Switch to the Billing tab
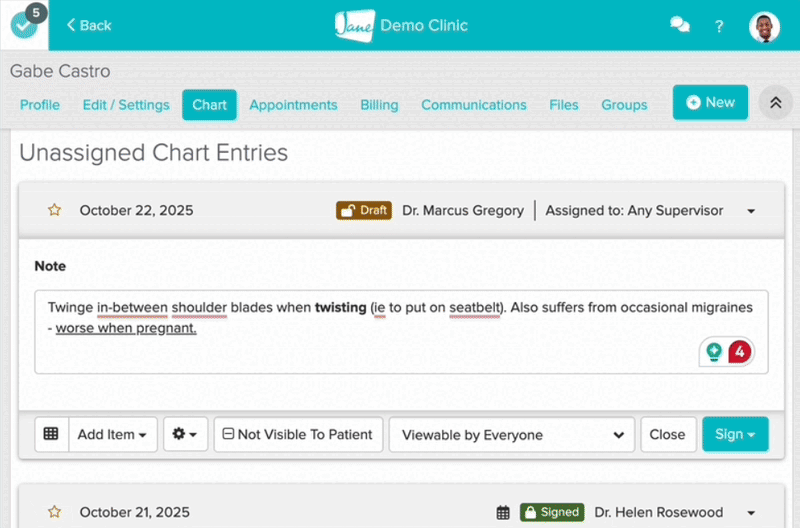Screen dimensions: 800x528 [379, 105]
